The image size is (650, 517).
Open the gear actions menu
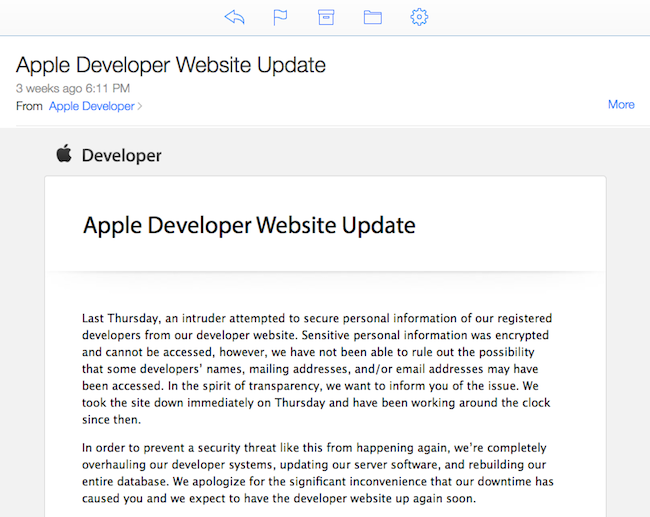click(419, 17)
